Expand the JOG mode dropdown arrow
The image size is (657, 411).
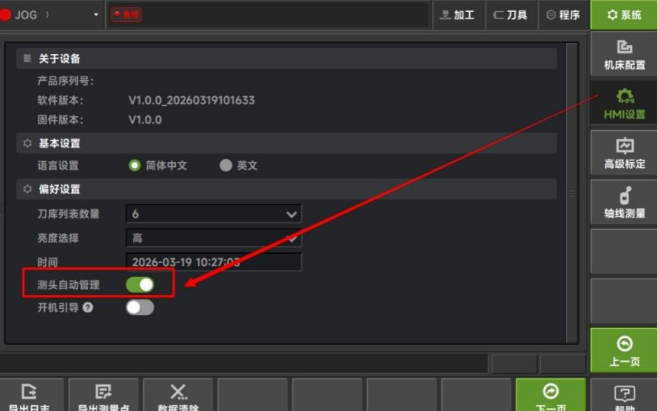(x=96, y=15)
